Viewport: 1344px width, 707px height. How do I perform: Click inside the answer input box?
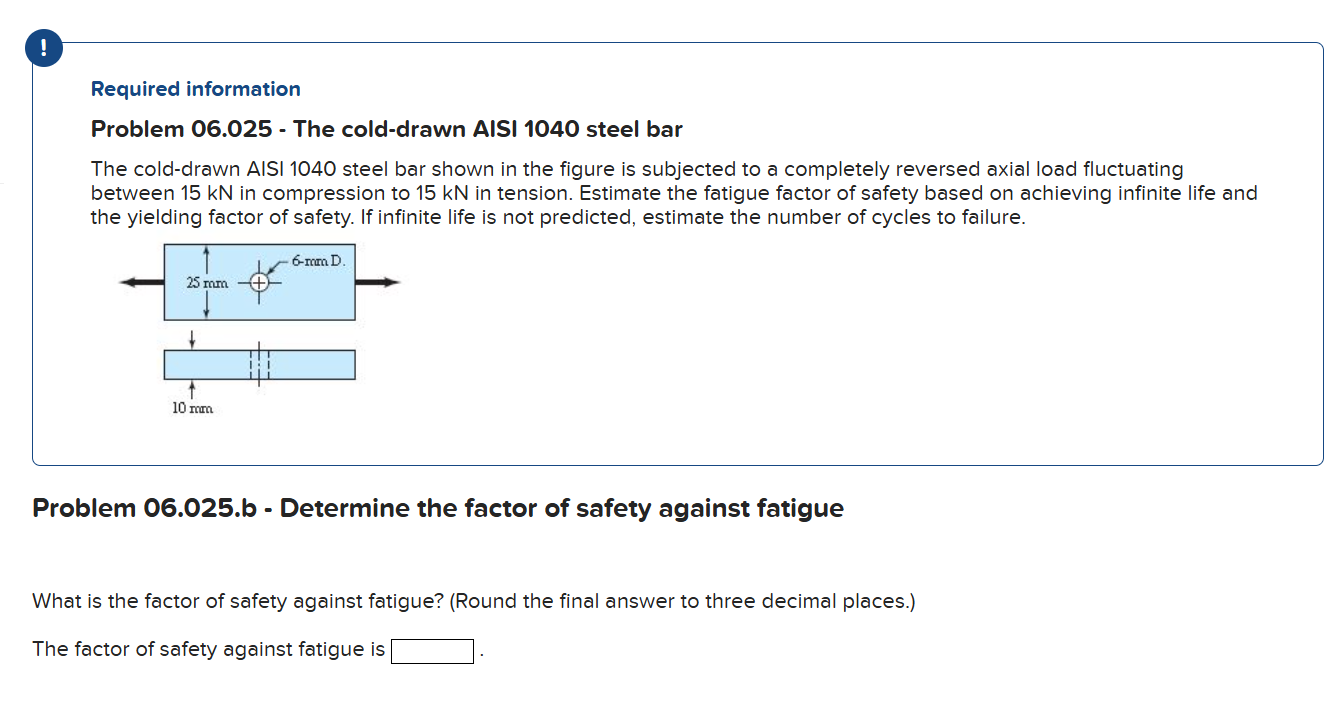click(x=431, y=651)
